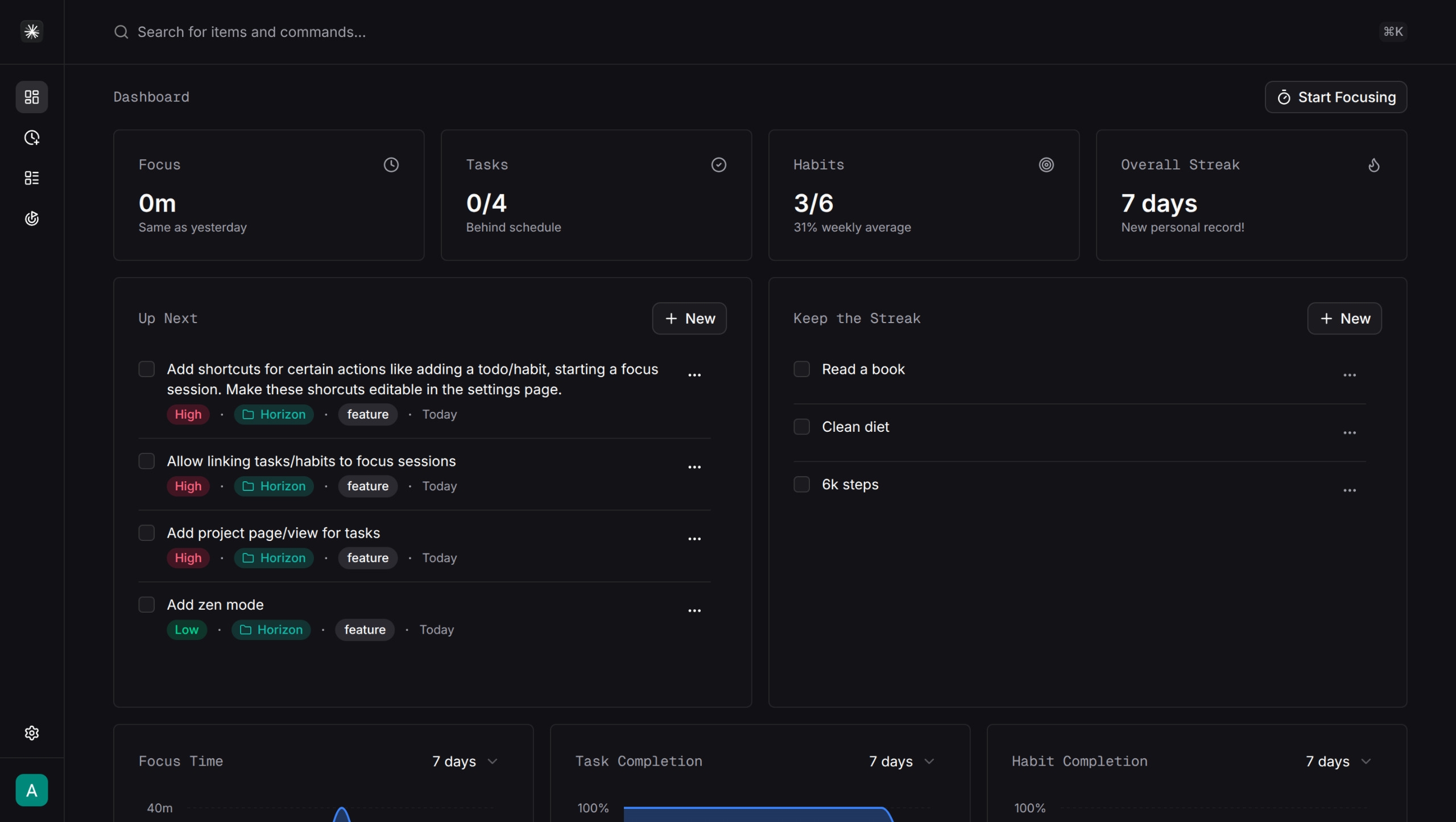Screen dimensions: 1456x822
Task: Add a new task with the New button
Action: (689, 318)
